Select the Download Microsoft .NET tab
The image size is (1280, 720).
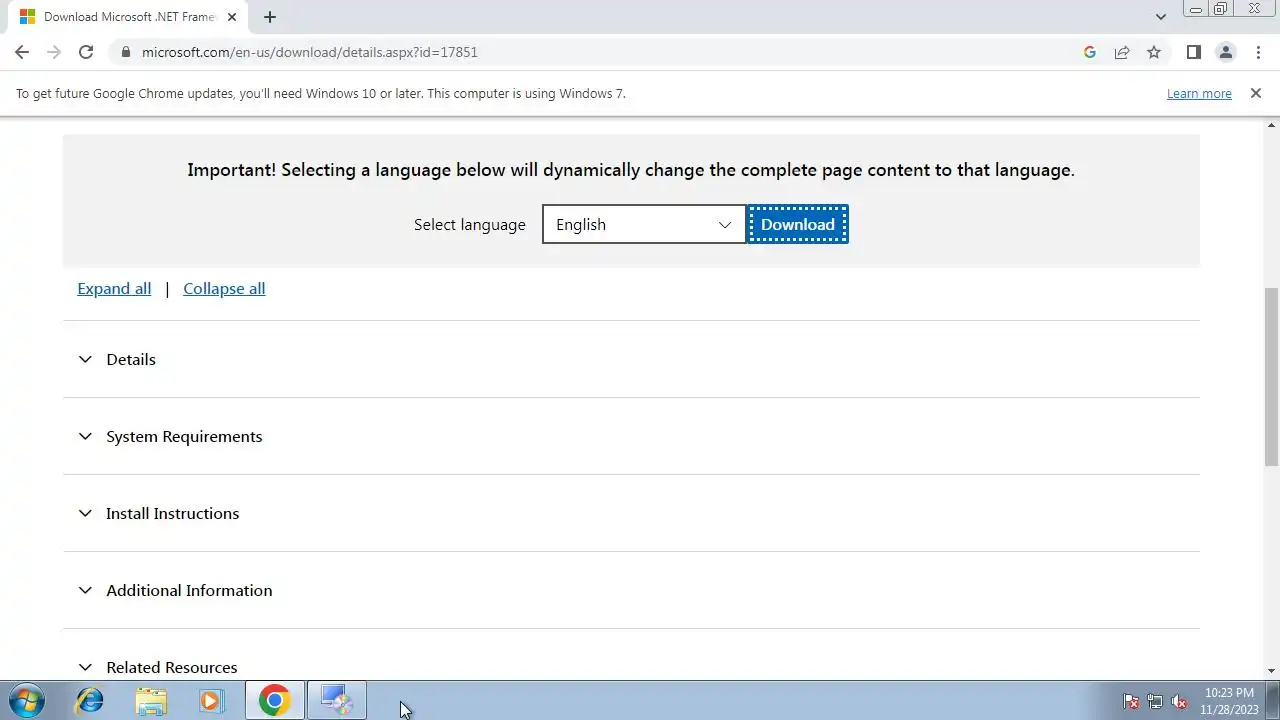click(x=129, y=17)
